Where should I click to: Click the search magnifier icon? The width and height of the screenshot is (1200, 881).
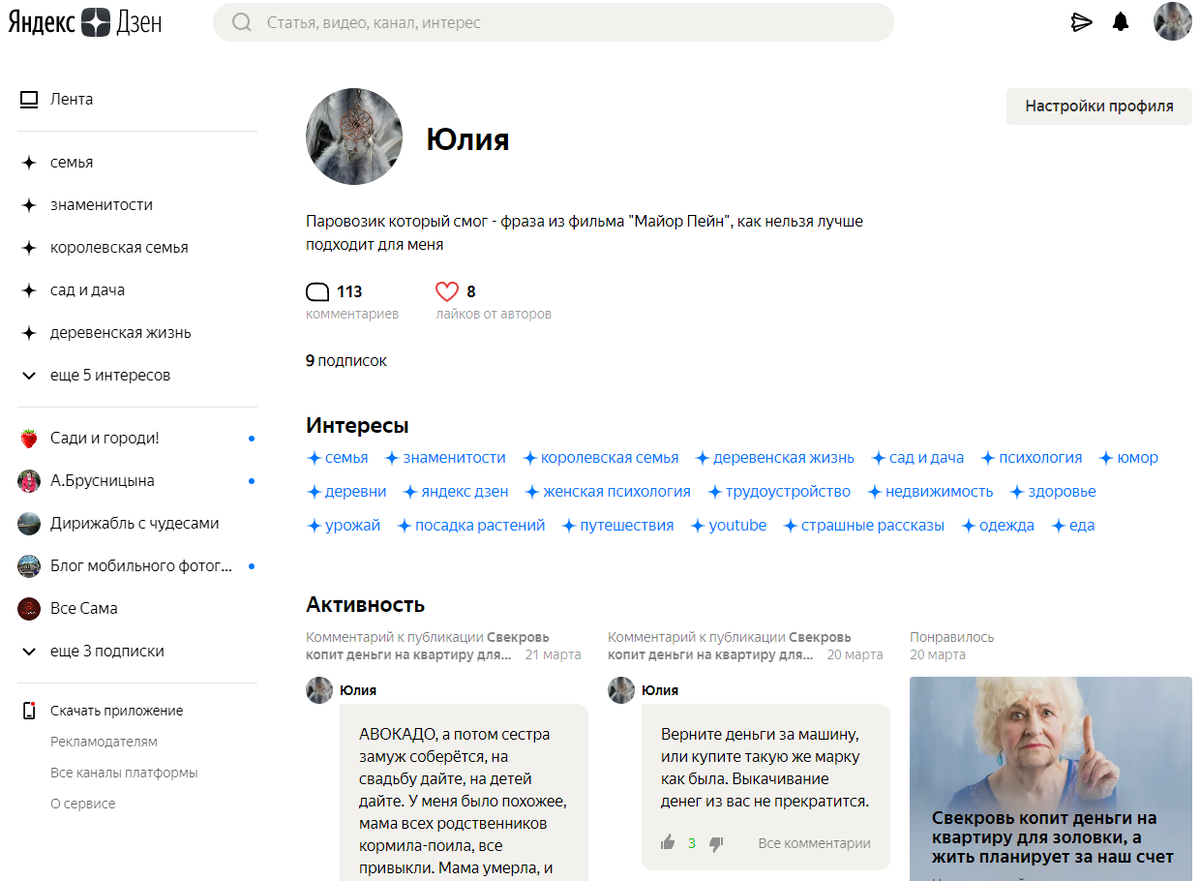241,22
